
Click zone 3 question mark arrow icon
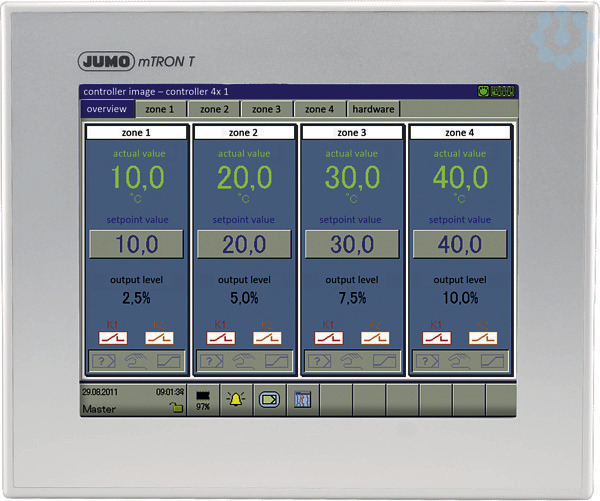tap(320, 361)
